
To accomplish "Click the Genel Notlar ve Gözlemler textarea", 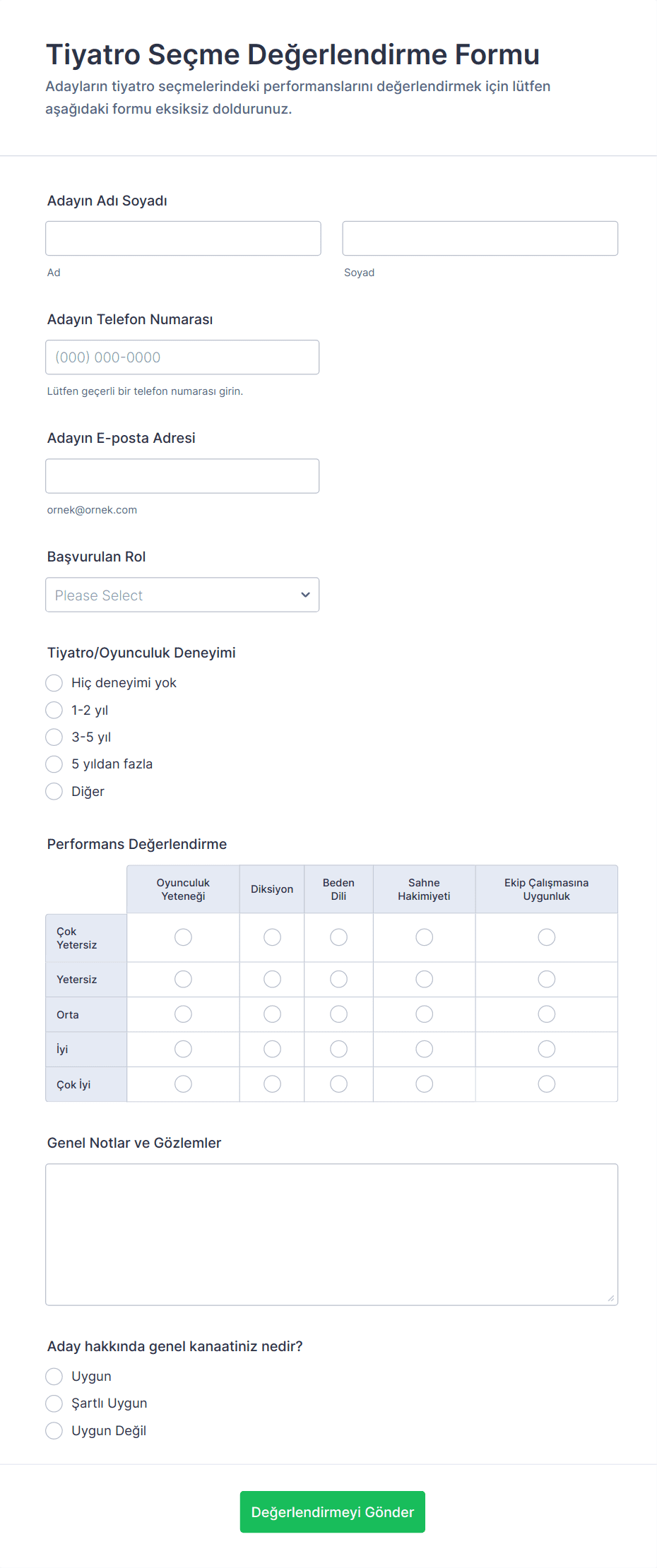I will pyautogui.click(x=331, y=1234).
